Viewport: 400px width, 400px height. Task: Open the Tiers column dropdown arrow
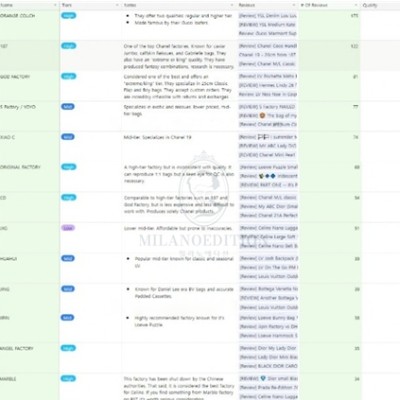click(x=117, y=5)
